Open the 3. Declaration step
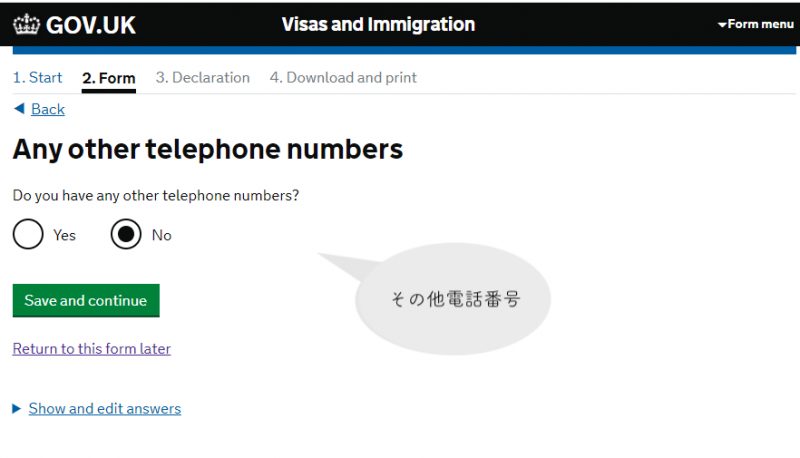This screenshot has height=458, width=800. pyautogui.click(x=203, y=78)
